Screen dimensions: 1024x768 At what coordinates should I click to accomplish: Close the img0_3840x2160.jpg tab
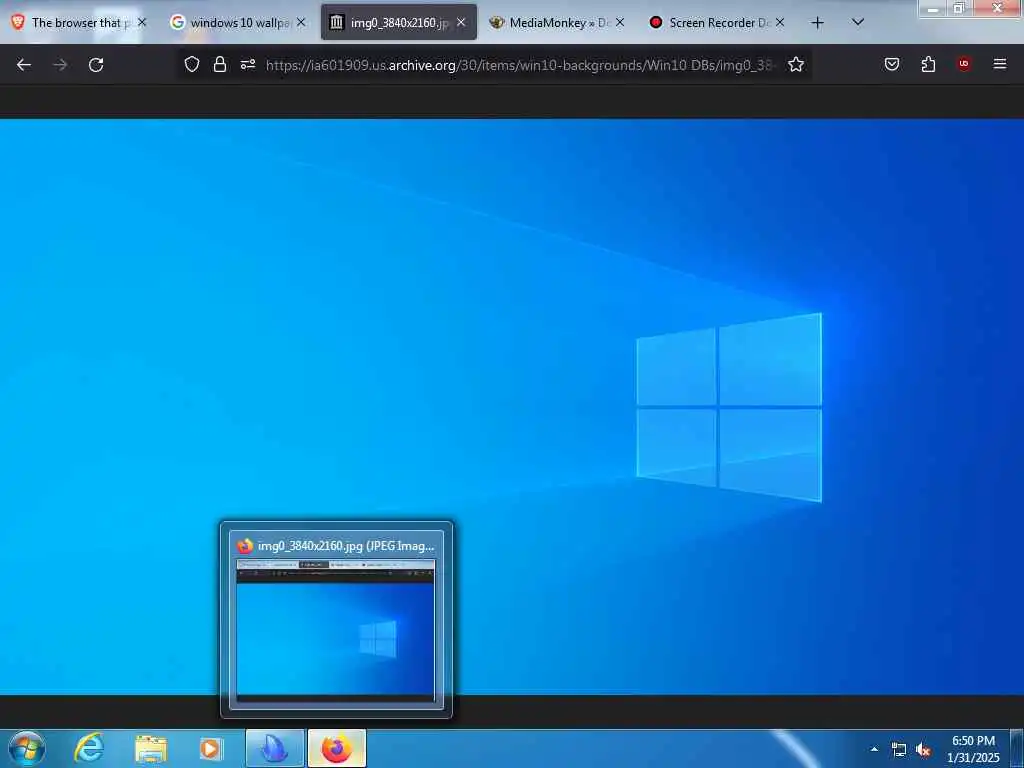coord(461,23)
